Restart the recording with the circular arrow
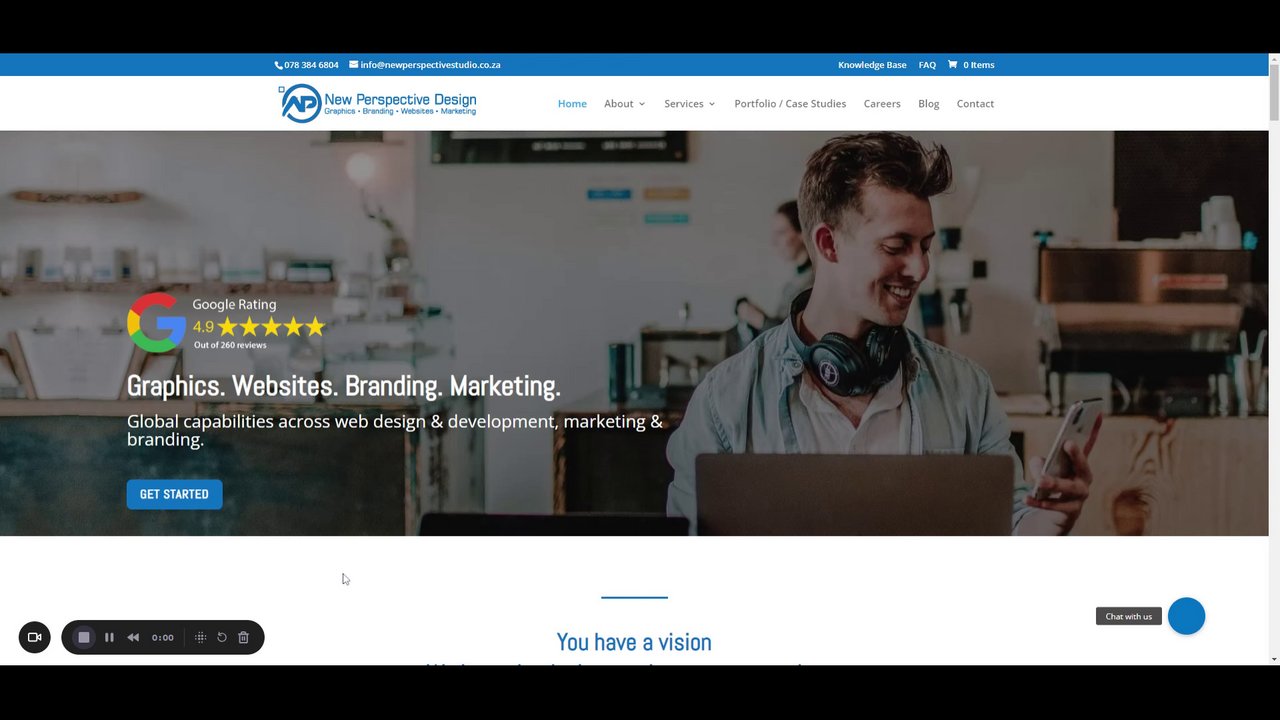The image size is (1280, 720). pyautogui.click(x=222, y=637)
